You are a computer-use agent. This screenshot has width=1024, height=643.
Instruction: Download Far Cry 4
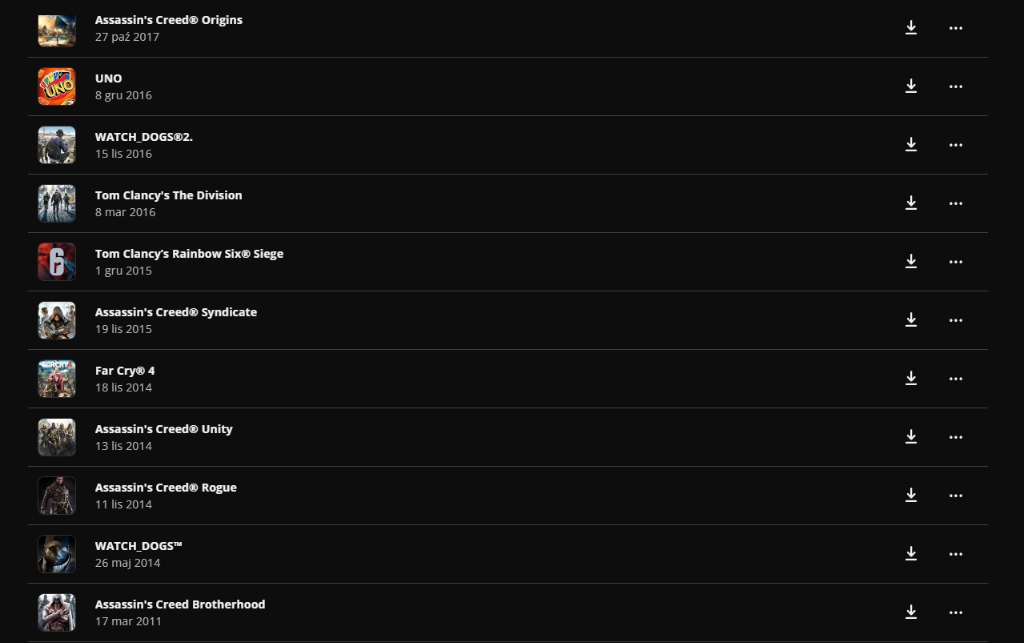coord(911,378)
